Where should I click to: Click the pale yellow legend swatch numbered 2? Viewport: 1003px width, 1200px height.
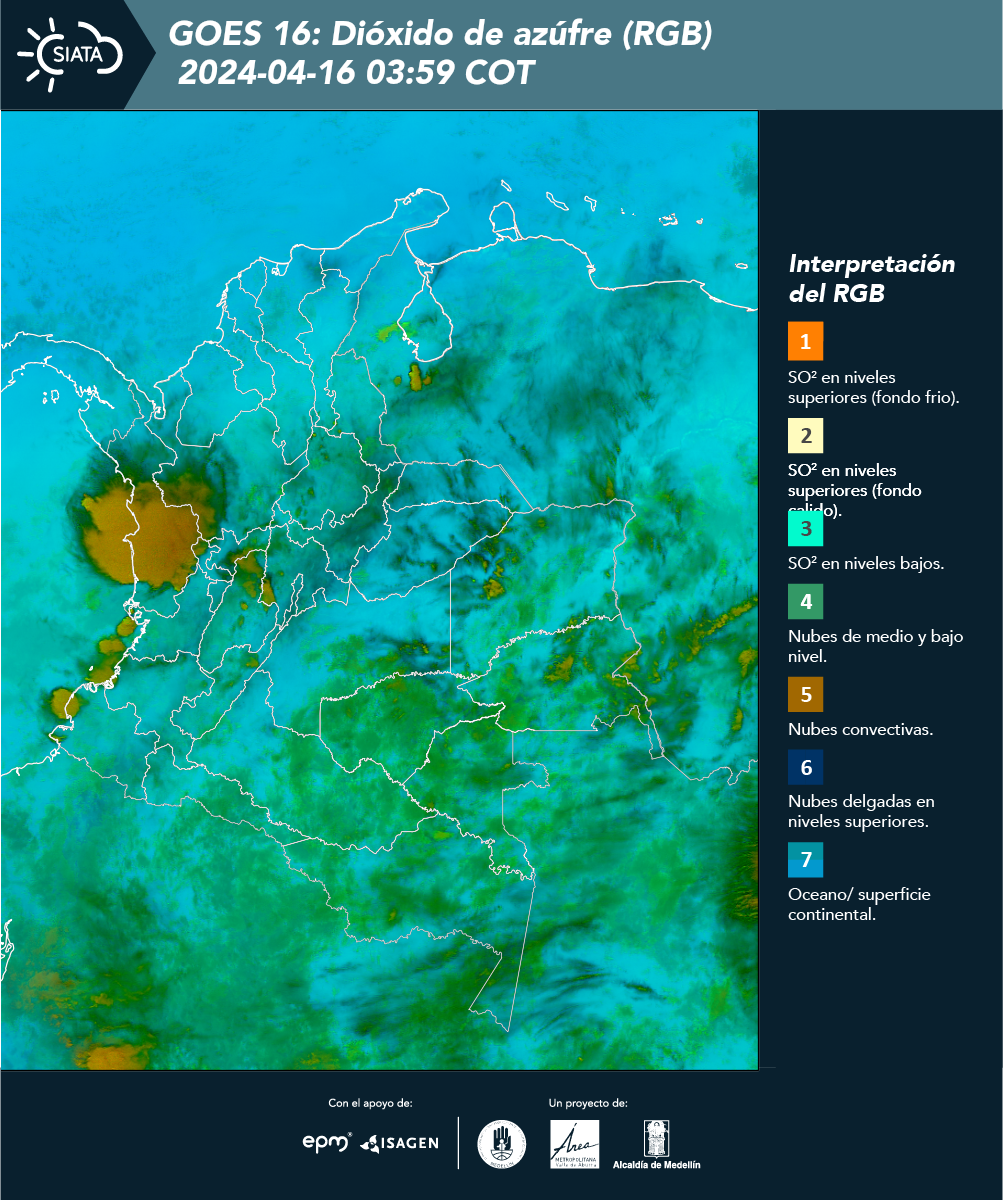click(x=805, y=436)
